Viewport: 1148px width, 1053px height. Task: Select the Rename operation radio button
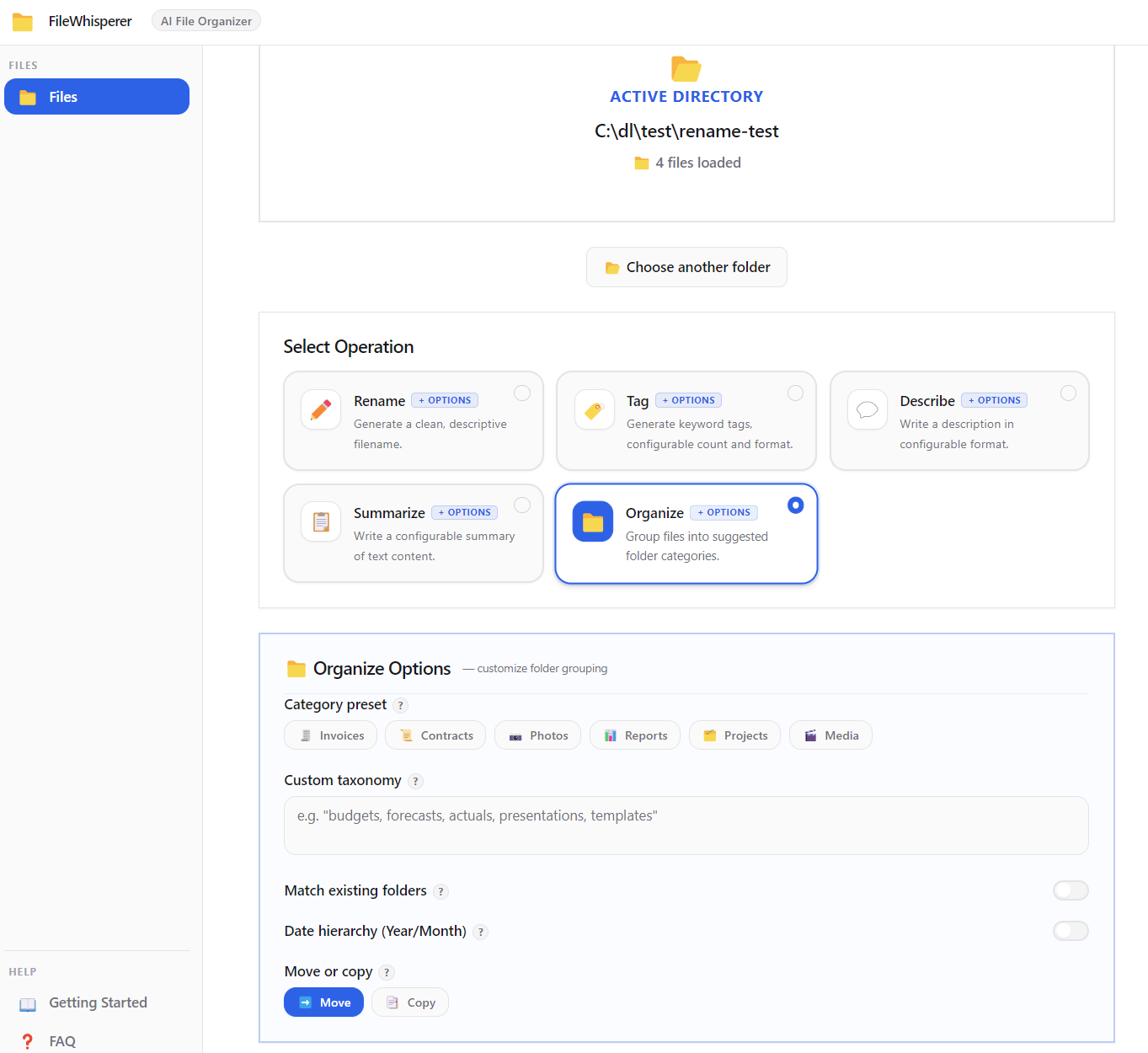[522, 393]
